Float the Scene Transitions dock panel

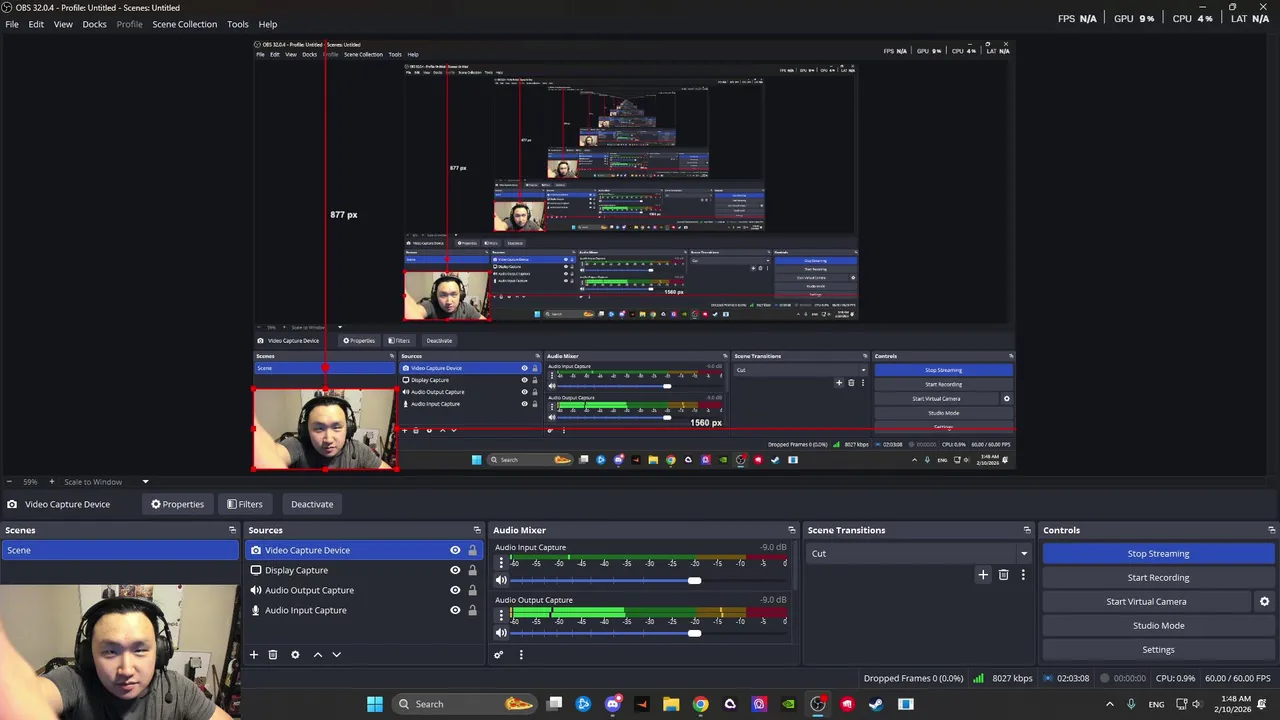(1026, 530)
